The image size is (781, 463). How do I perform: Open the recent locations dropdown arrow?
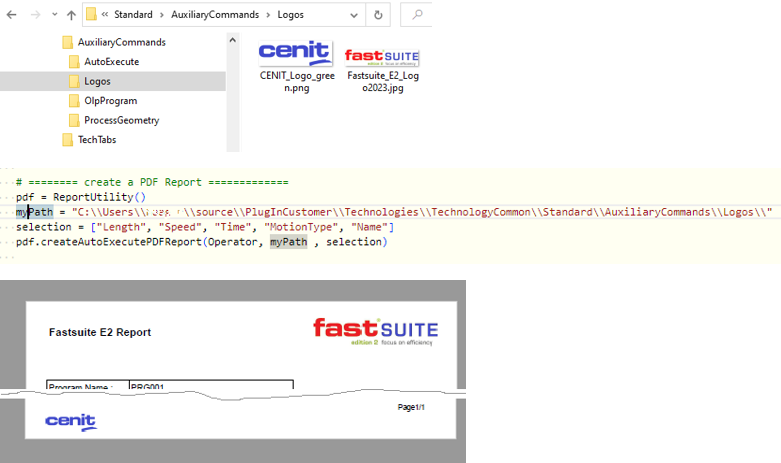(x=53, y=16)
